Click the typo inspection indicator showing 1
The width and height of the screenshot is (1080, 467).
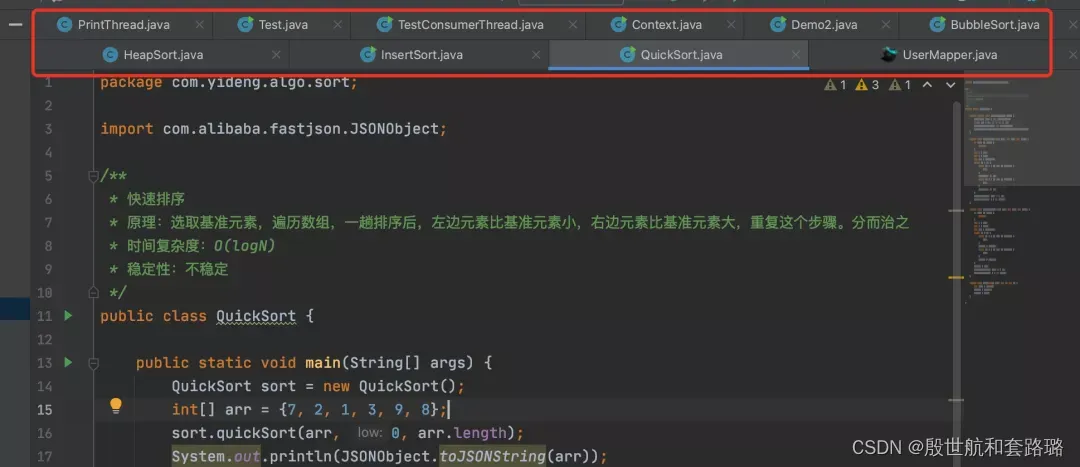click(x=900, y=85)
